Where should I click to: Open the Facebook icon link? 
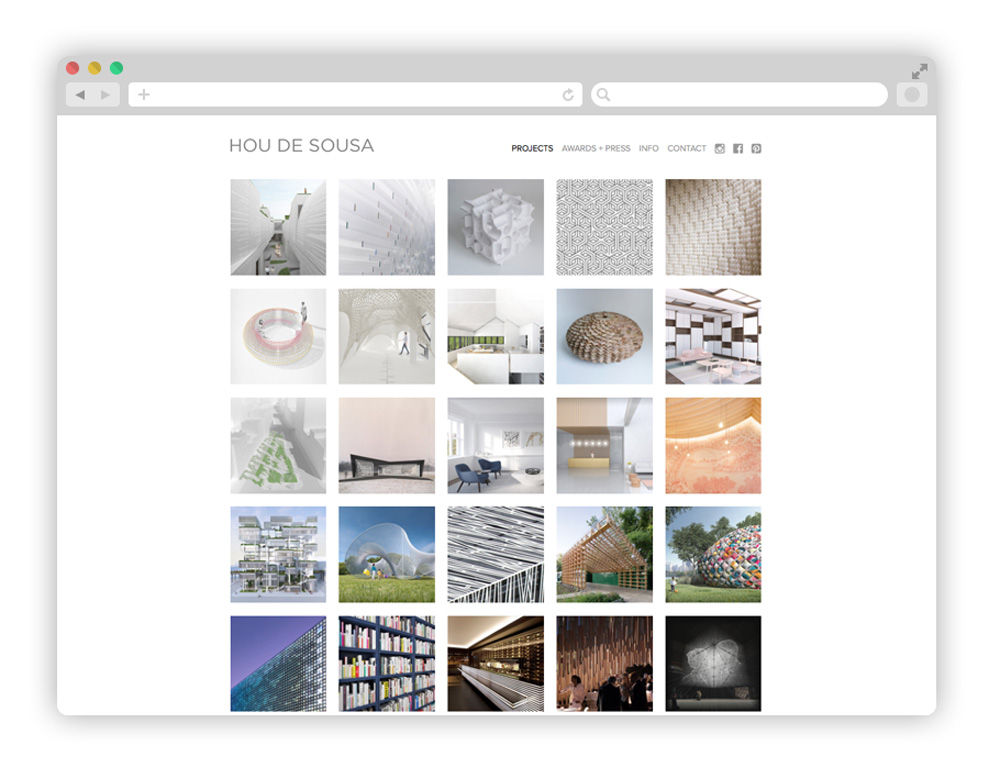[738, 149]
